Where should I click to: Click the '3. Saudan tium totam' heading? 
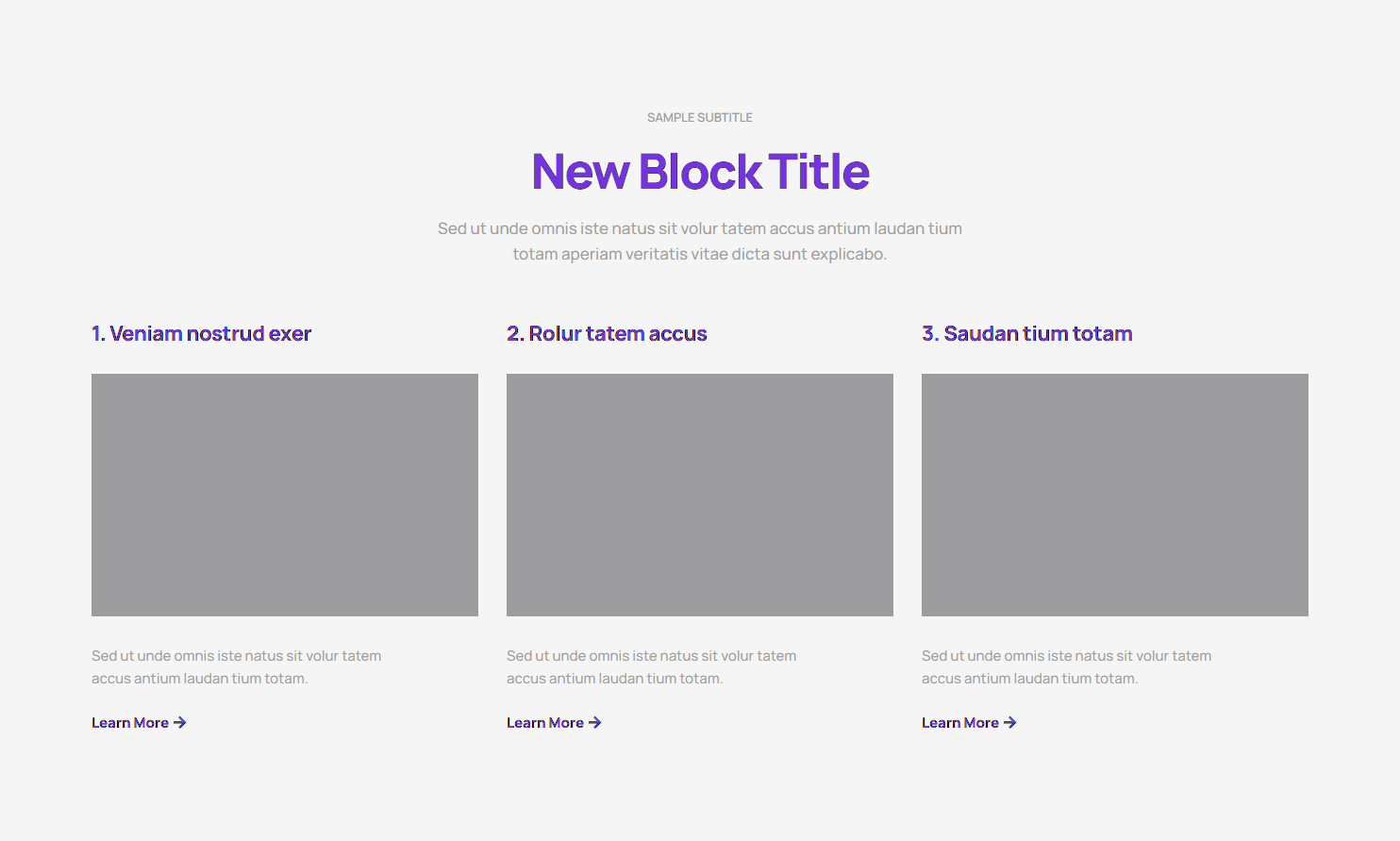(1026, 334)
